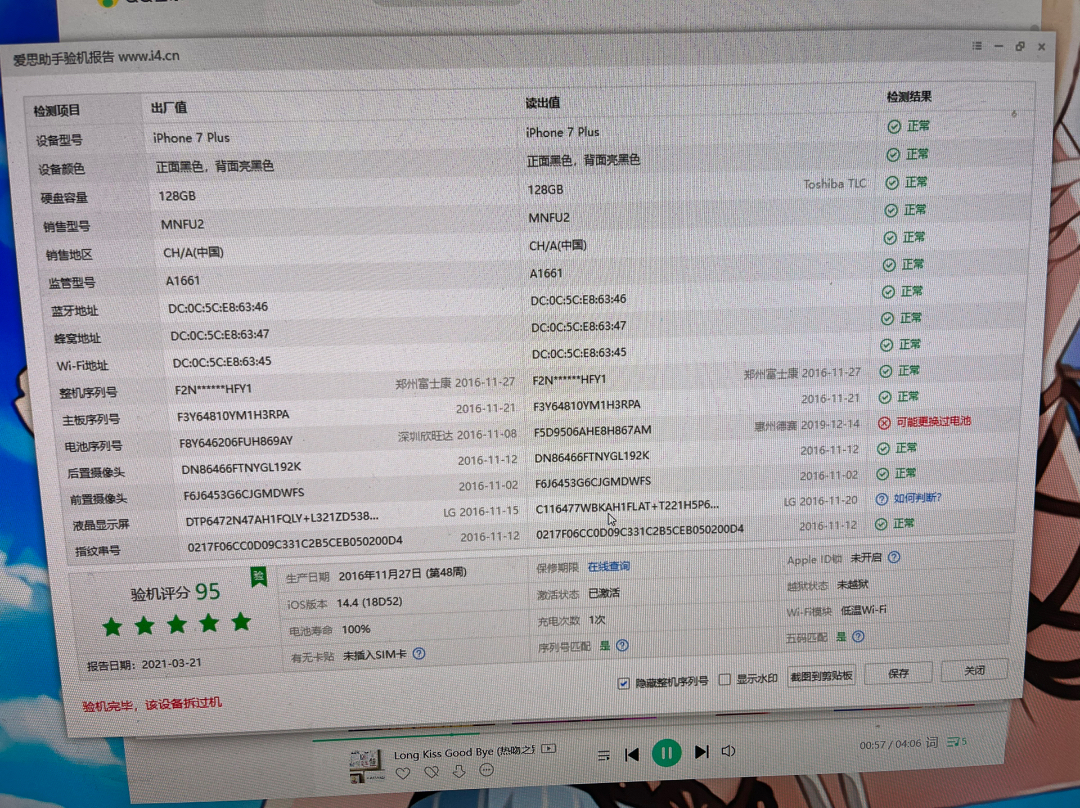Click the 检测结果 column header
The image size is (1080, 808).
(909, 96)
